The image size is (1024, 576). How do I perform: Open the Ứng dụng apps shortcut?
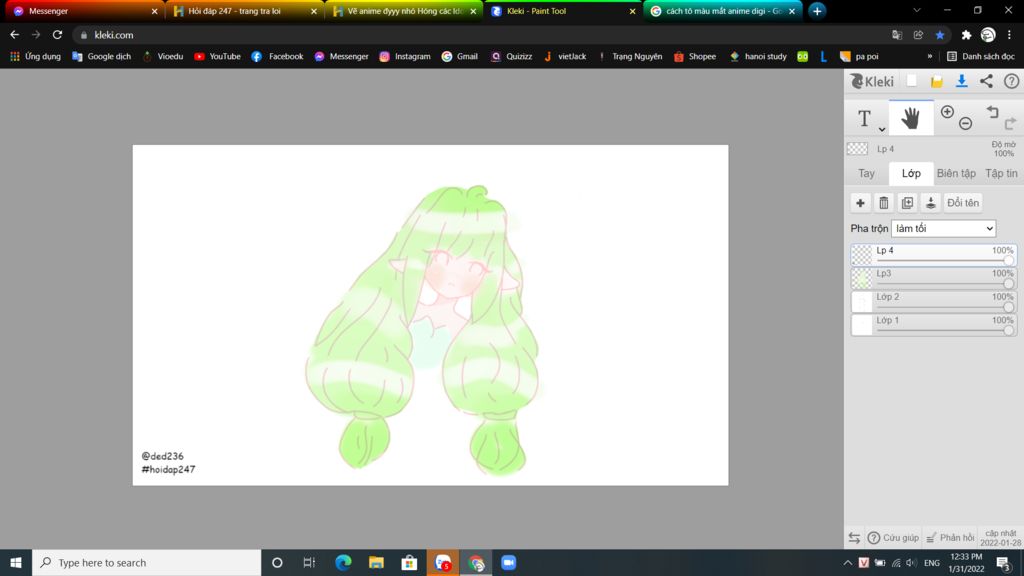point(35,57)
